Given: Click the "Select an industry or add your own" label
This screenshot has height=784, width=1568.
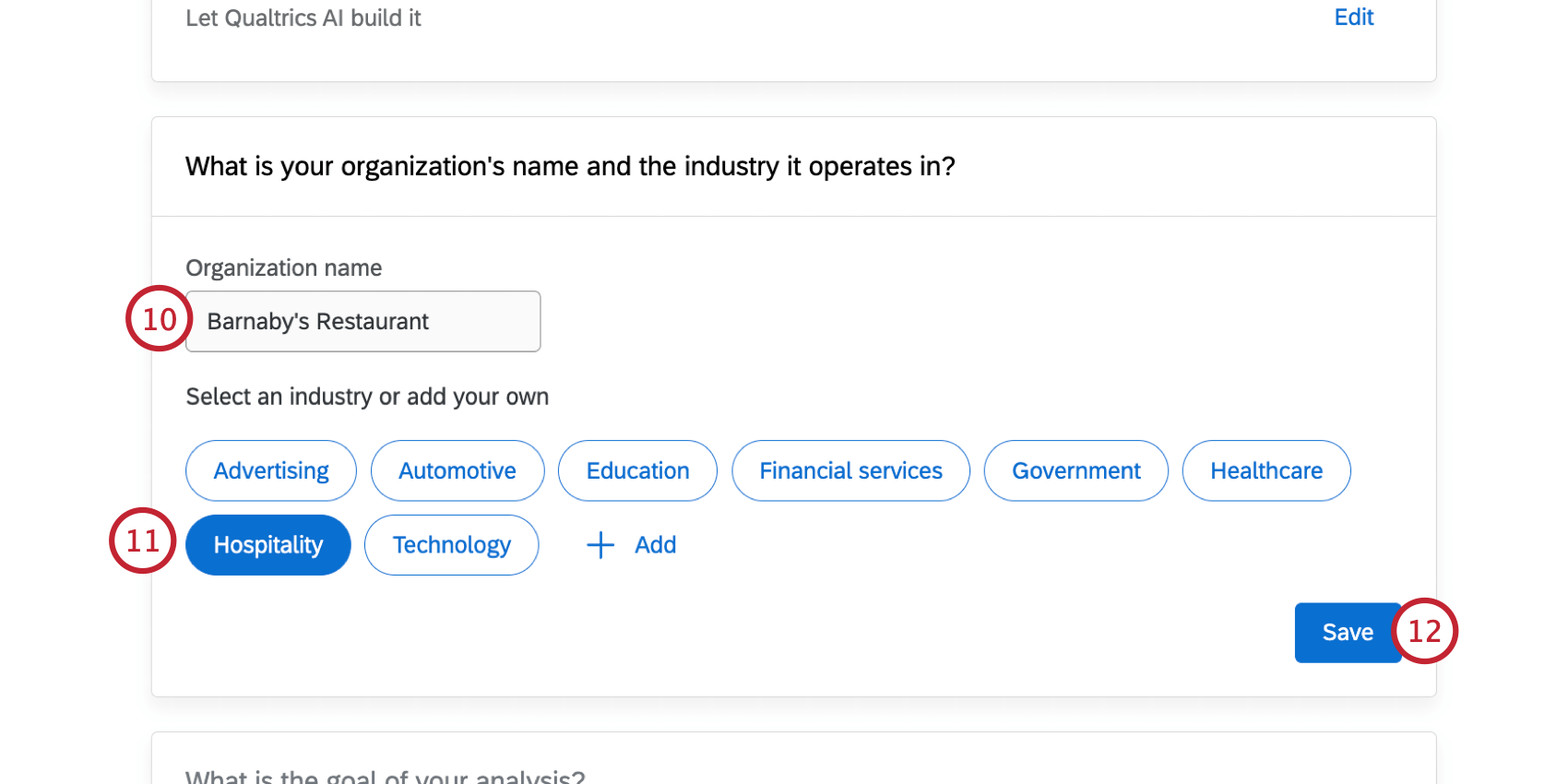Looking at the screenshot, I should [x=367, y=397].
